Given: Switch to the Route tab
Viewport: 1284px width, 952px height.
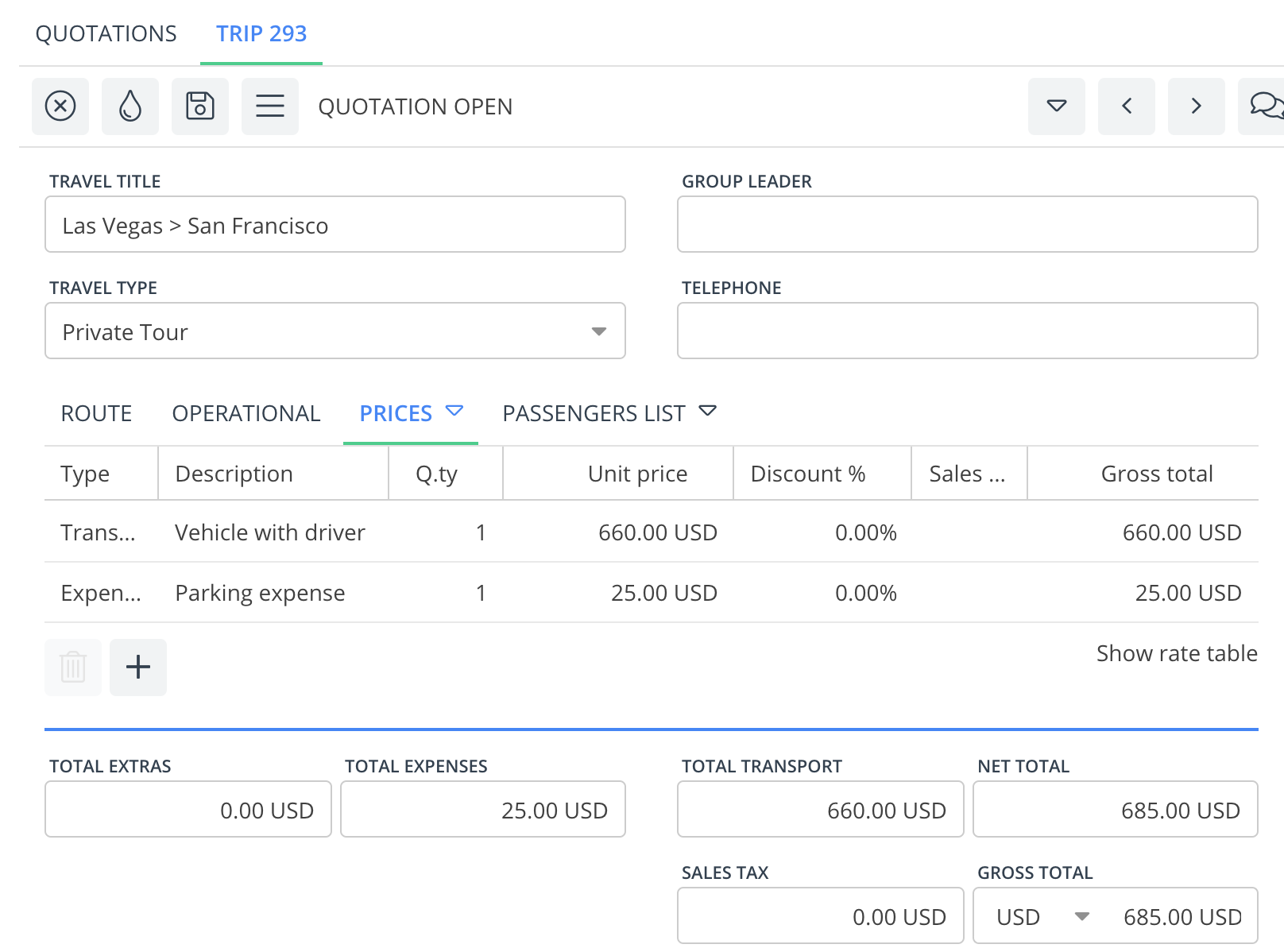Looking at the screenshot, I should click(x=96, y=413).
